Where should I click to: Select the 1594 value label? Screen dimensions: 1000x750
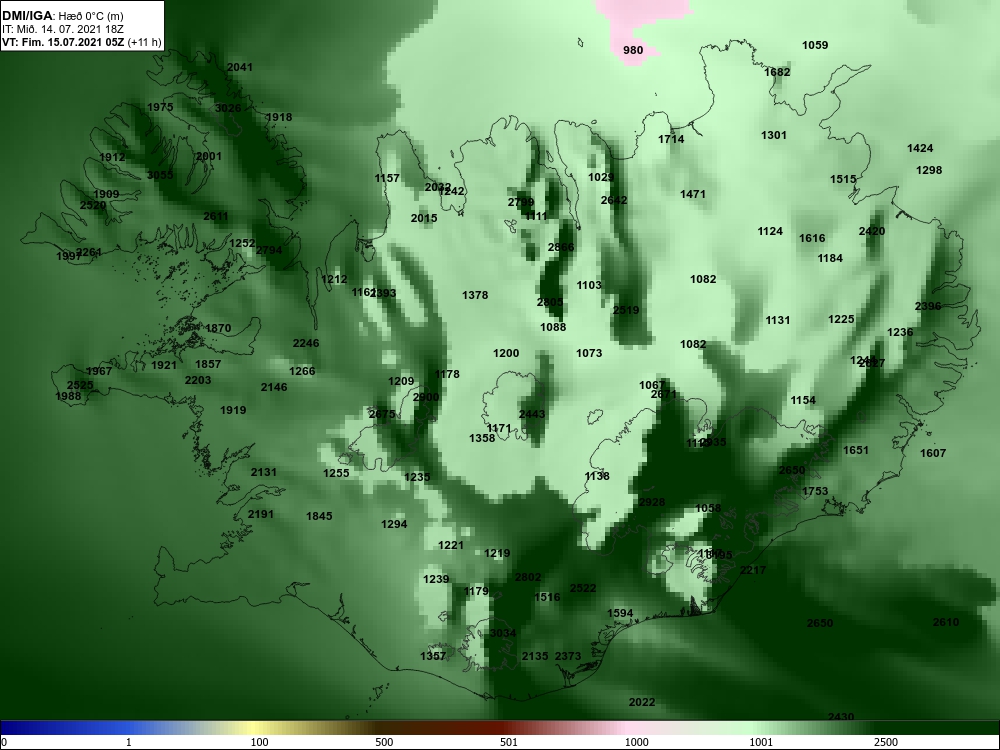(620, 614)
